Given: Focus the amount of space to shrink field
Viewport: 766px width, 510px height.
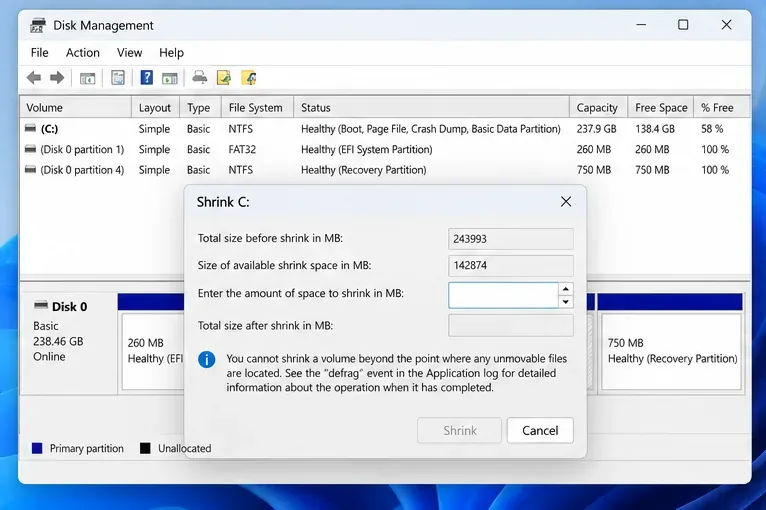Looking at the screenshot, I should (x=503, y=295).
